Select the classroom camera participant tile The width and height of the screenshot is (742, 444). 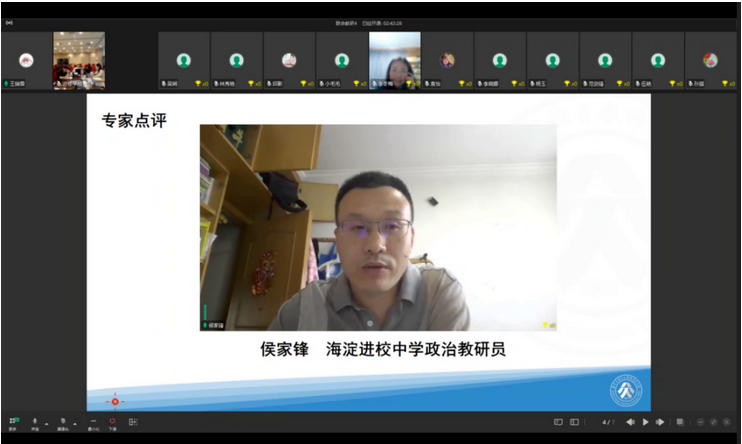point(79,61)
